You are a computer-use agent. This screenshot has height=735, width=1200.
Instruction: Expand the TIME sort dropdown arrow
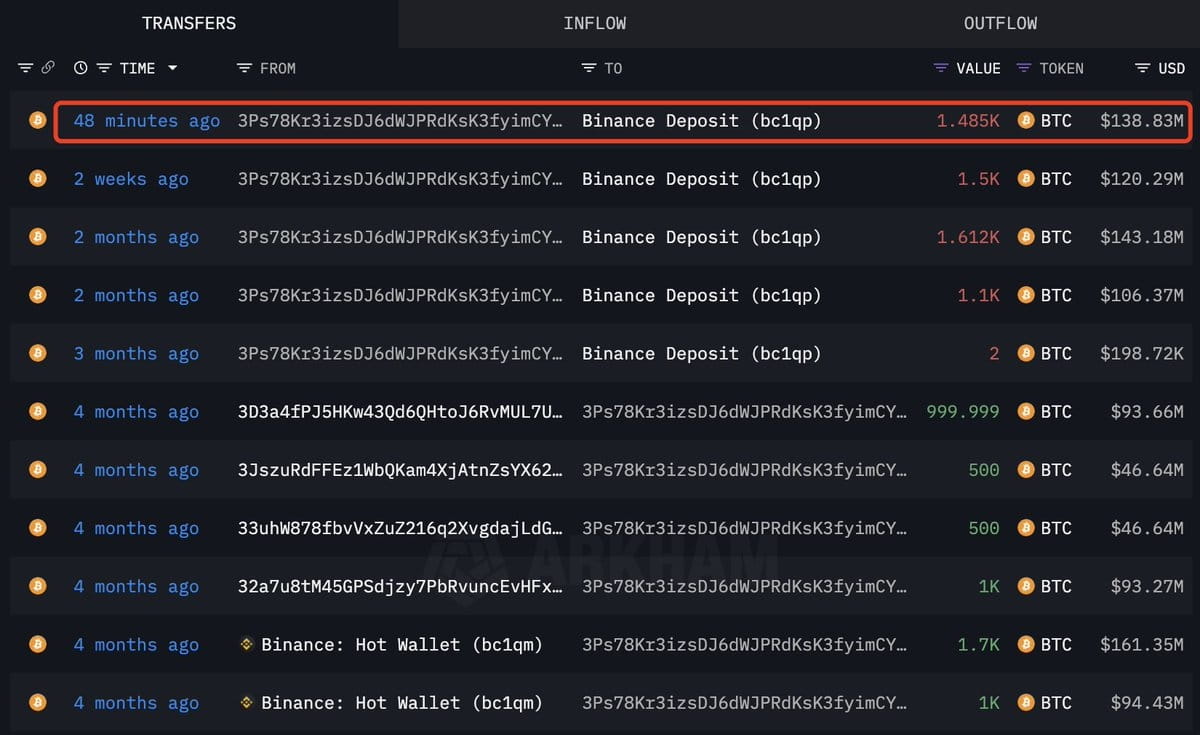(172, 68)
